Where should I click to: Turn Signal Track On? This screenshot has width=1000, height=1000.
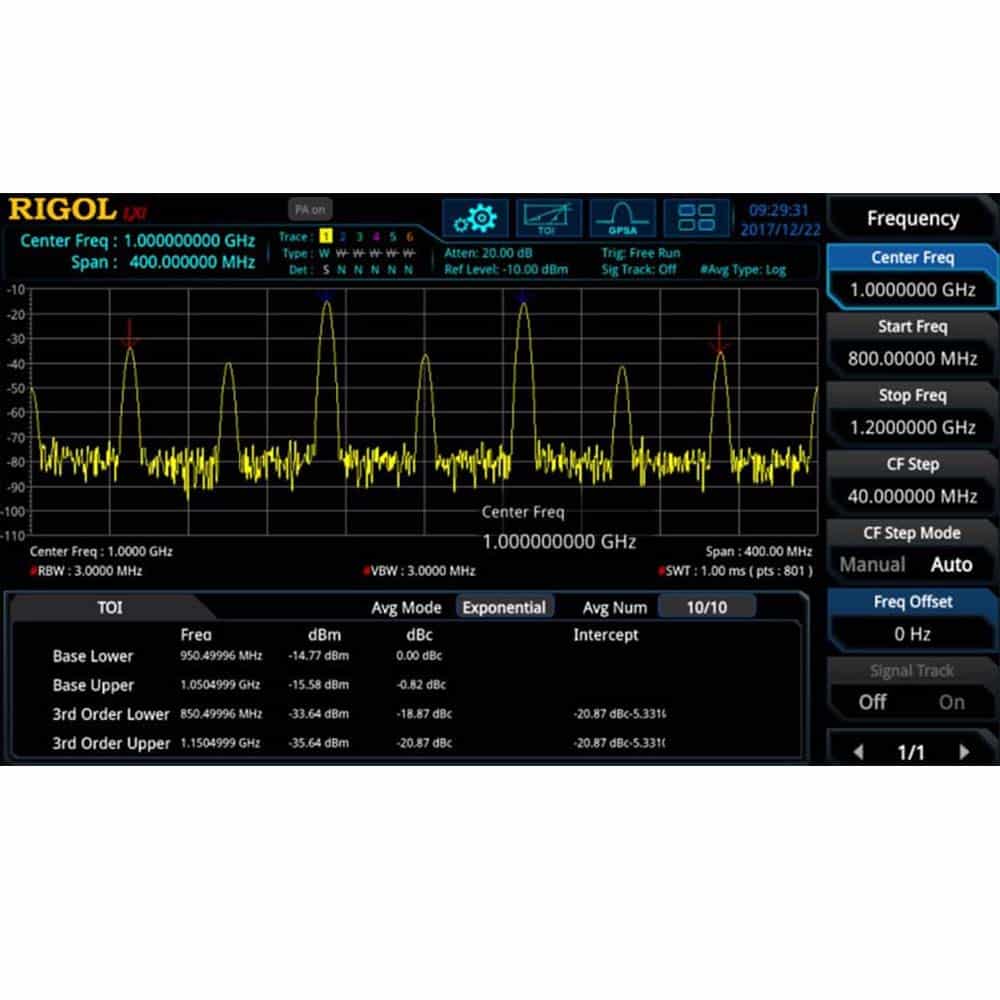coord(952,702)
